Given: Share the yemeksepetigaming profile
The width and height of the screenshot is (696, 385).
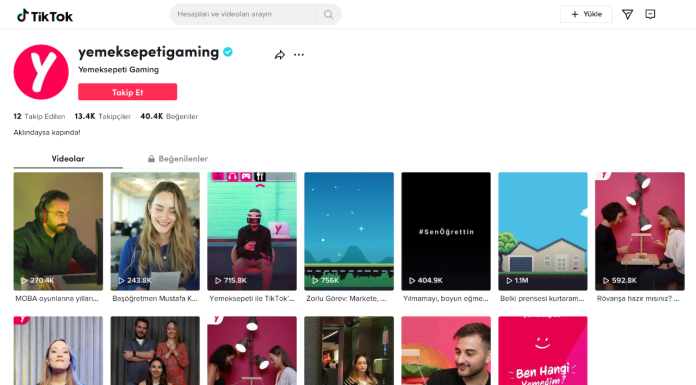Looking at the screenshot, I should pyautogui.click(x=280, y=55).
